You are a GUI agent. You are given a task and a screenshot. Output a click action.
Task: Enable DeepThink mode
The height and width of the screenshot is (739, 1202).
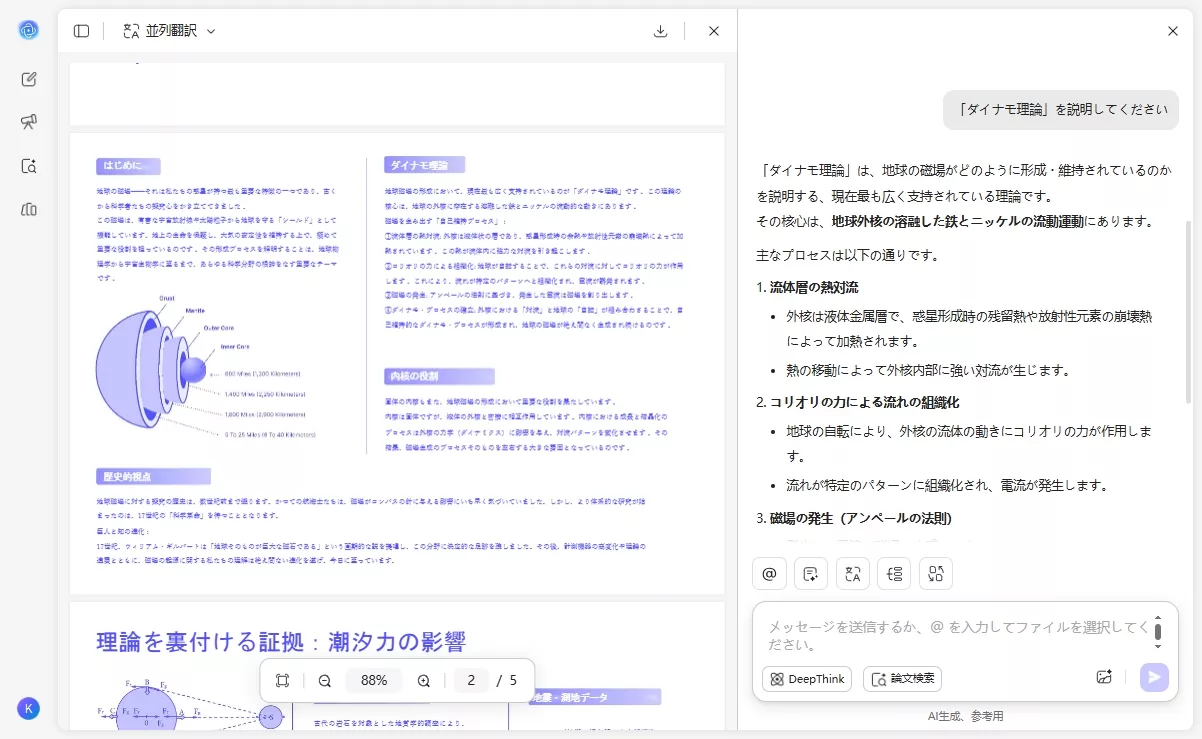[806, 679]
